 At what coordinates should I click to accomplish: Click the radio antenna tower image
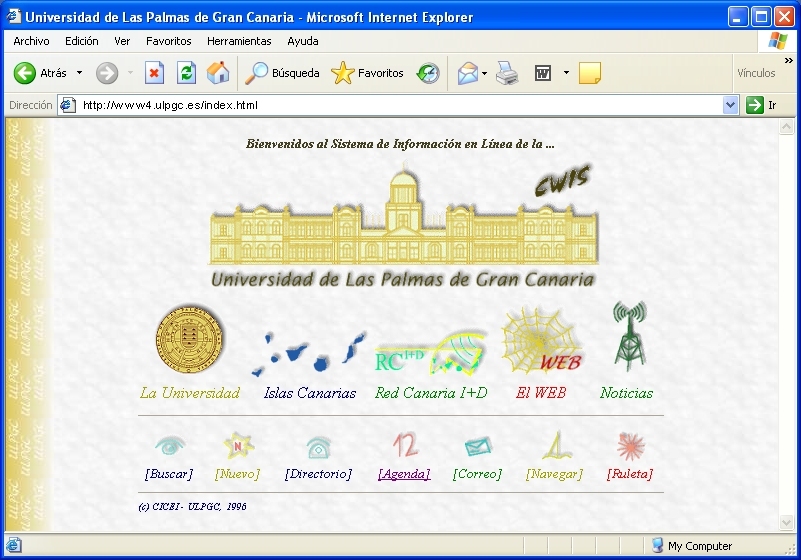click(629, 336)
